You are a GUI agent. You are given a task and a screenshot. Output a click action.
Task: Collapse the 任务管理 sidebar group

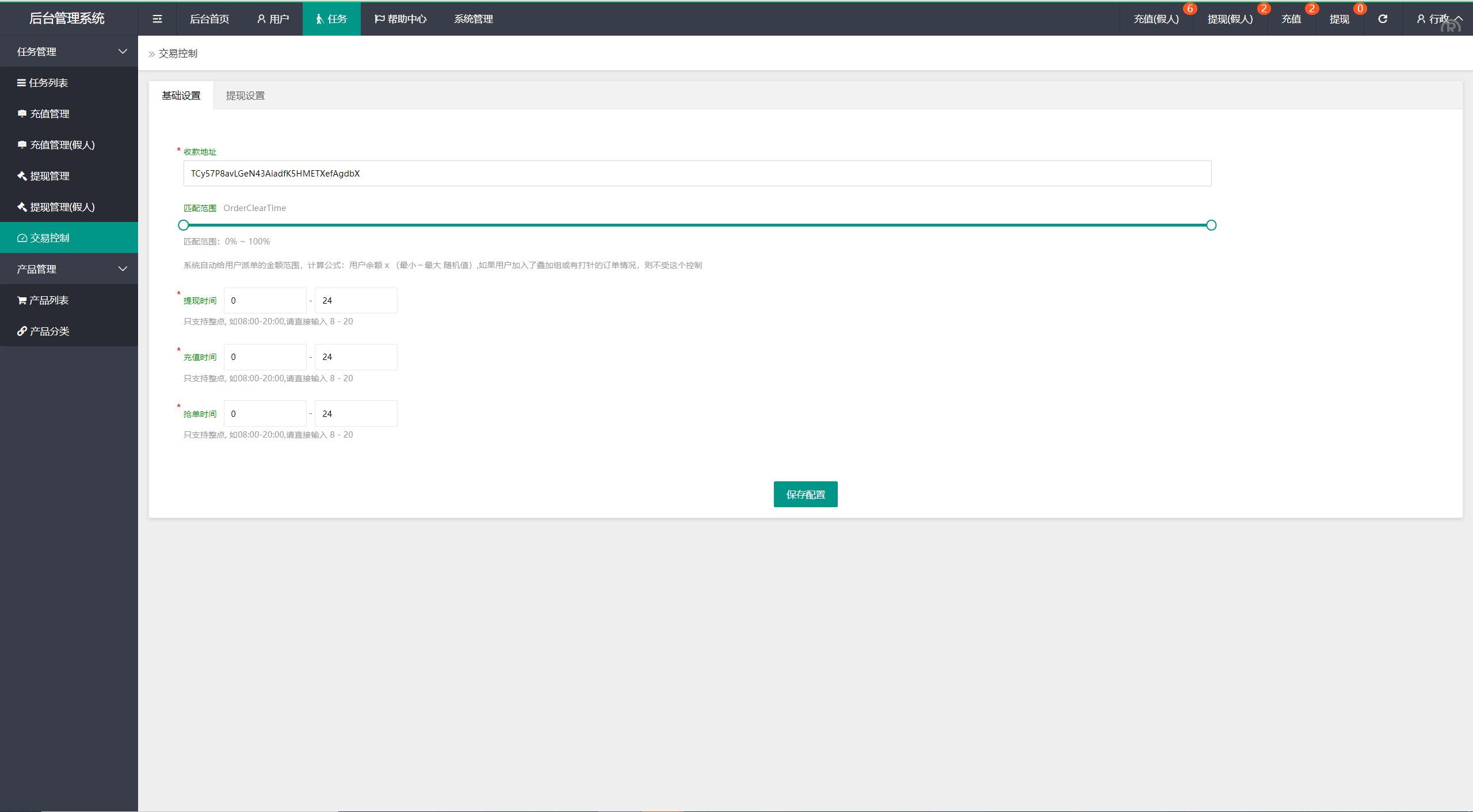tap(69, 52)
